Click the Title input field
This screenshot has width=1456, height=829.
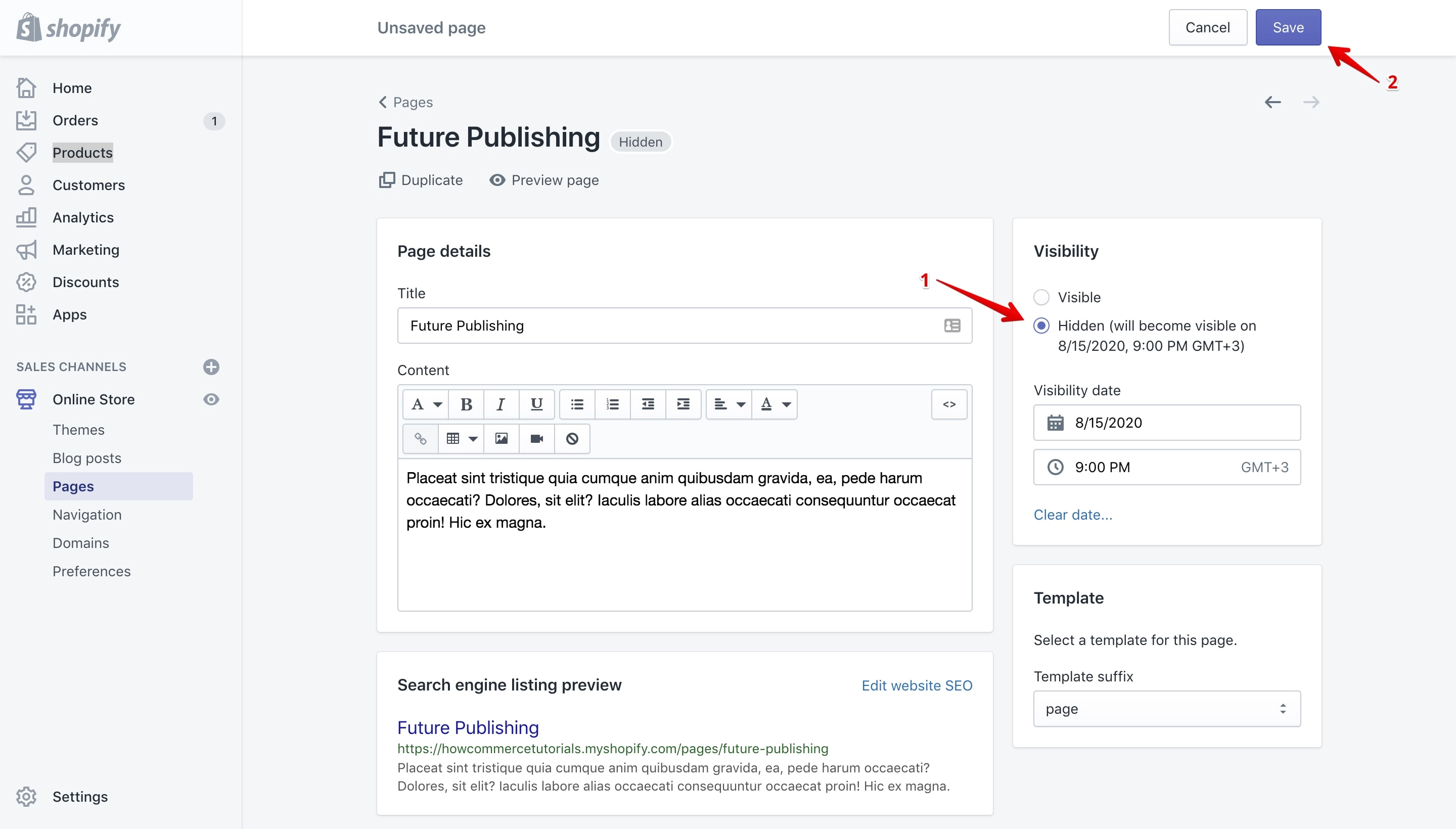pyautogui.click(x=685, y=326)
